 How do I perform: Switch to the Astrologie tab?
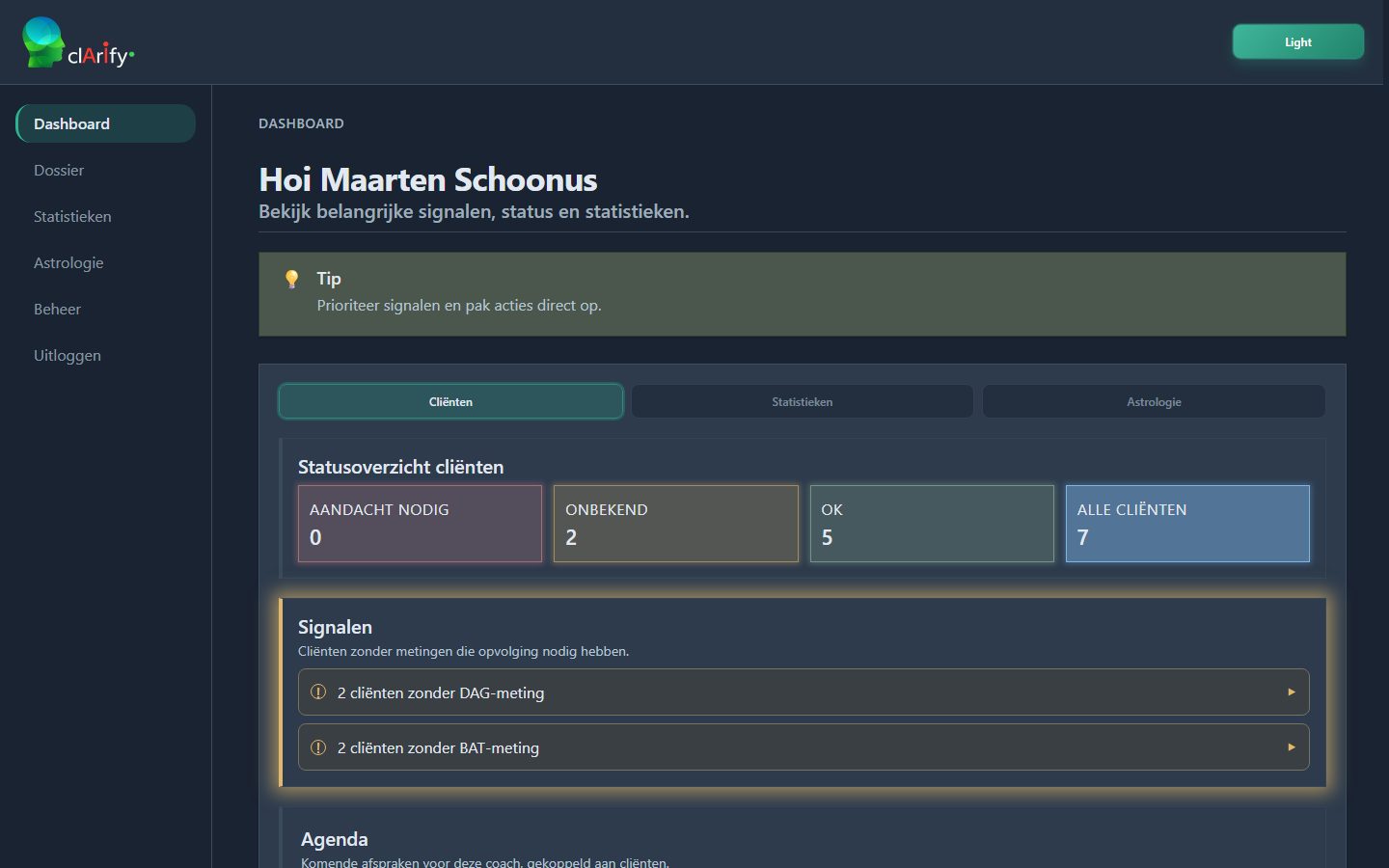pos(1154,401)
